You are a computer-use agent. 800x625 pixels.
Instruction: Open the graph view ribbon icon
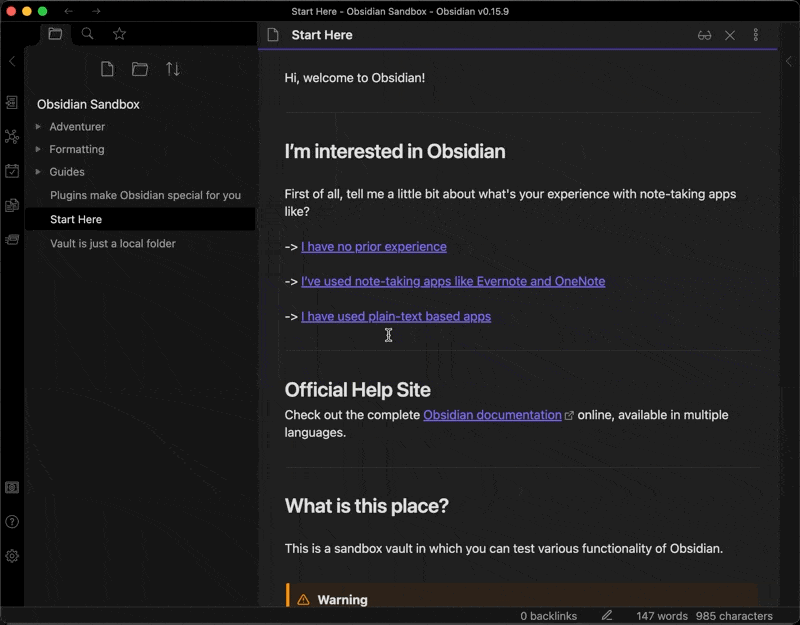12,136
